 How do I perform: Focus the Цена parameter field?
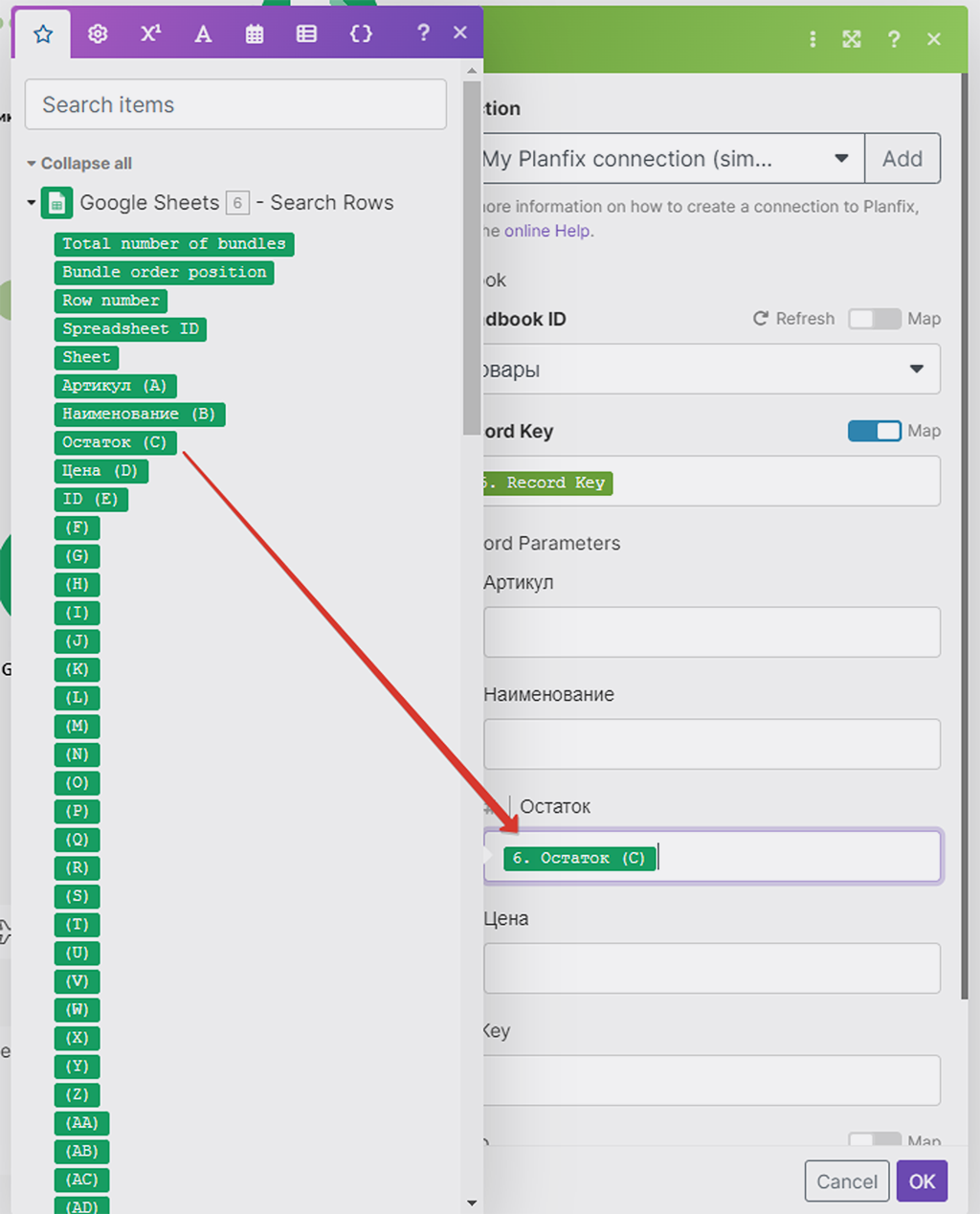(712, 968)
